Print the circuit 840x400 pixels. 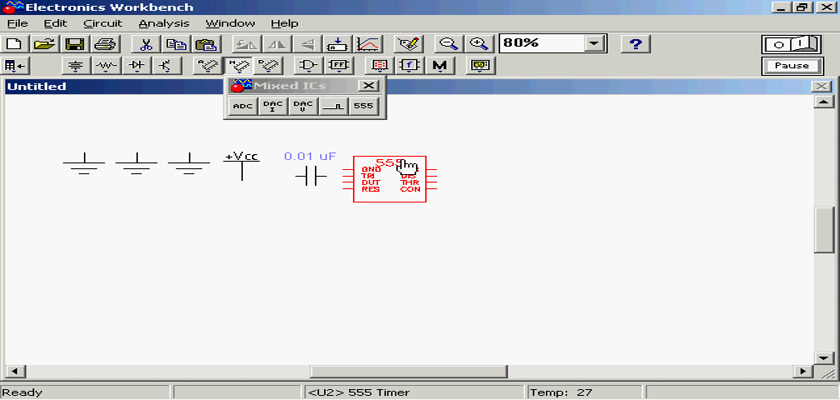pyautogui.click(x=105, y=44)
